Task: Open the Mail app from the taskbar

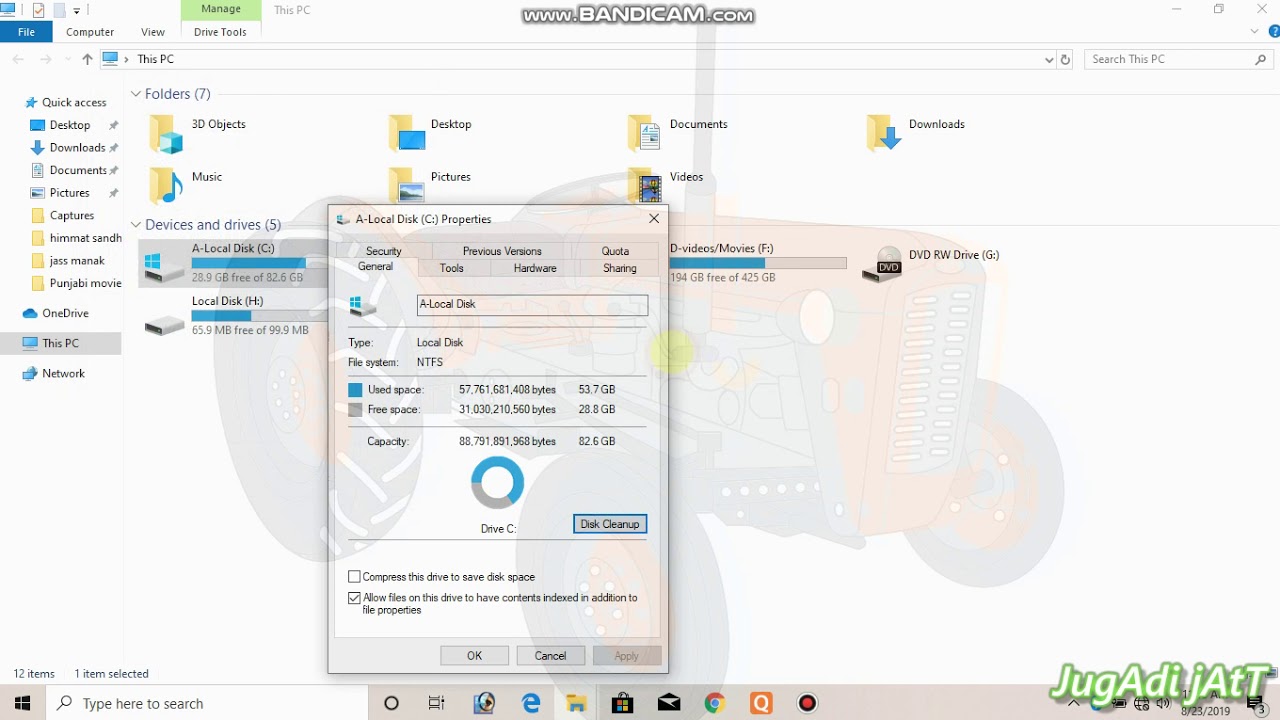Action: (x=668, y=703)
